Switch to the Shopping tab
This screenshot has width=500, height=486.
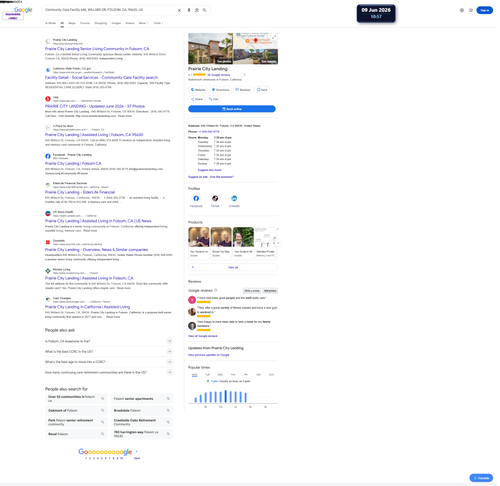[x=101, y=23]
